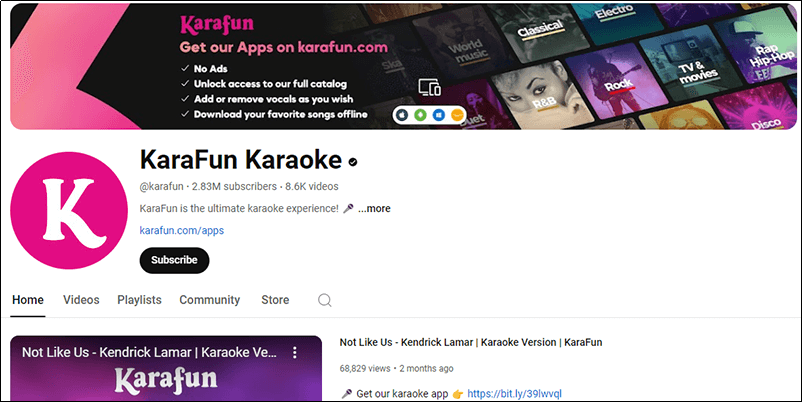Switch to the Home tab

pos(28,300)
